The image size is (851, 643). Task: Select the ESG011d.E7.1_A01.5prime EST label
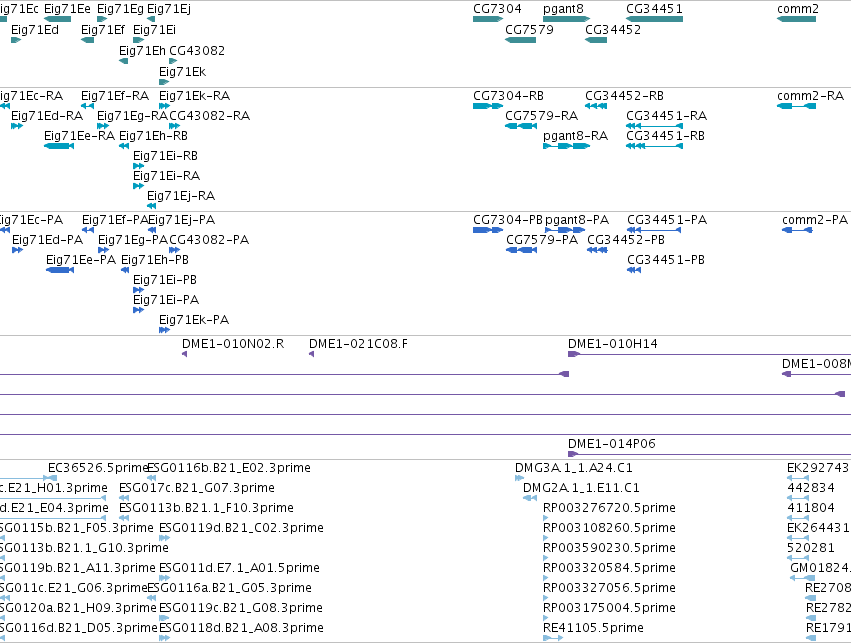pyautogui.click(x=239, y=568)
